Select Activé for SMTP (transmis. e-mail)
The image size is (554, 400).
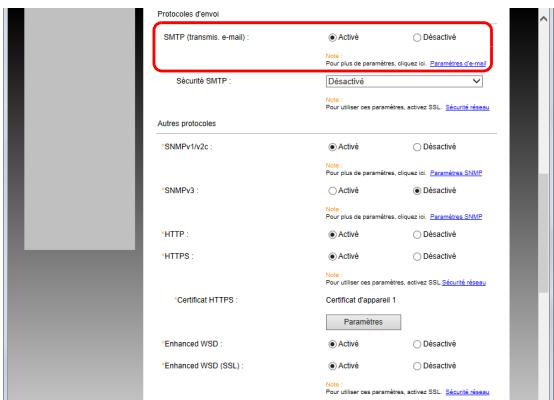tap(332, 37)
